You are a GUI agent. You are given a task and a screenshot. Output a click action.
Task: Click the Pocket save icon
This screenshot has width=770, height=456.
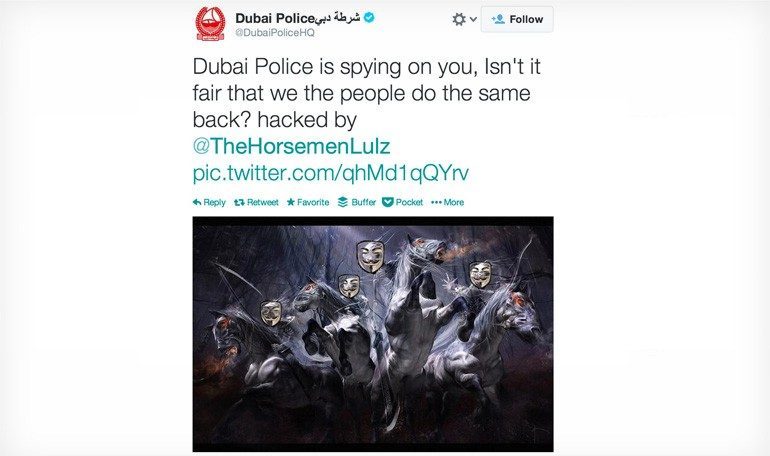387,202
